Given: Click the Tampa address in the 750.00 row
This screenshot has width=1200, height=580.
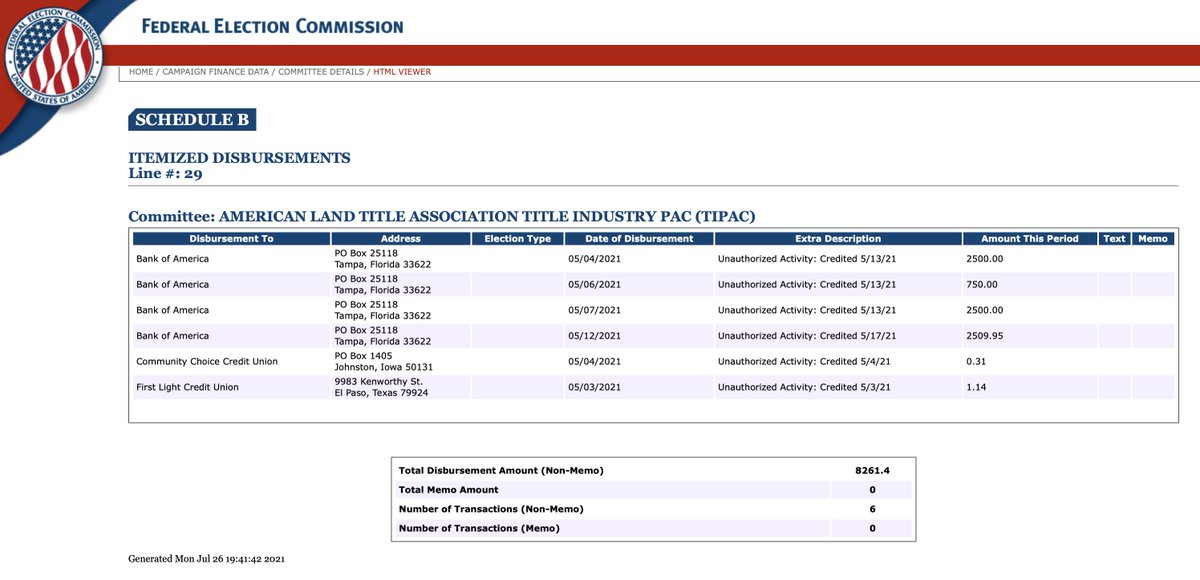Looking at the screenshot, I should [x=382, y=285].
